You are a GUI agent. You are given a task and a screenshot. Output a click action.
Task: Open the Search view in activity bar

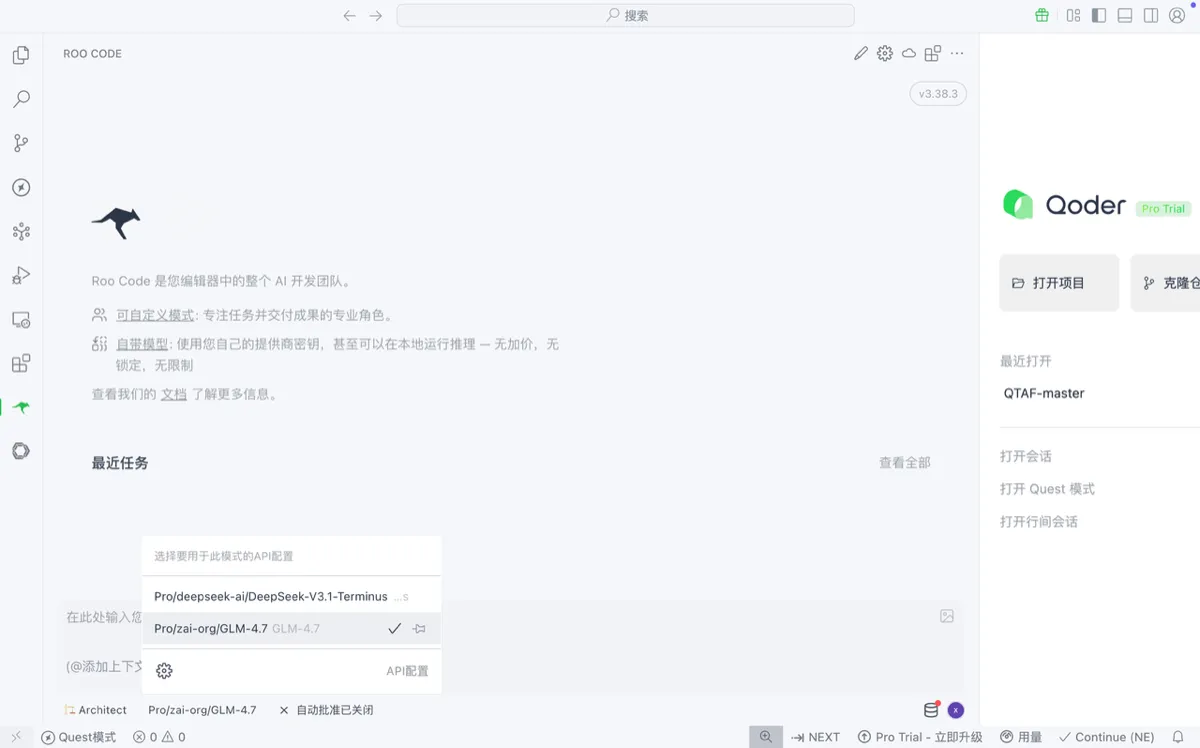tap(21, 99)
